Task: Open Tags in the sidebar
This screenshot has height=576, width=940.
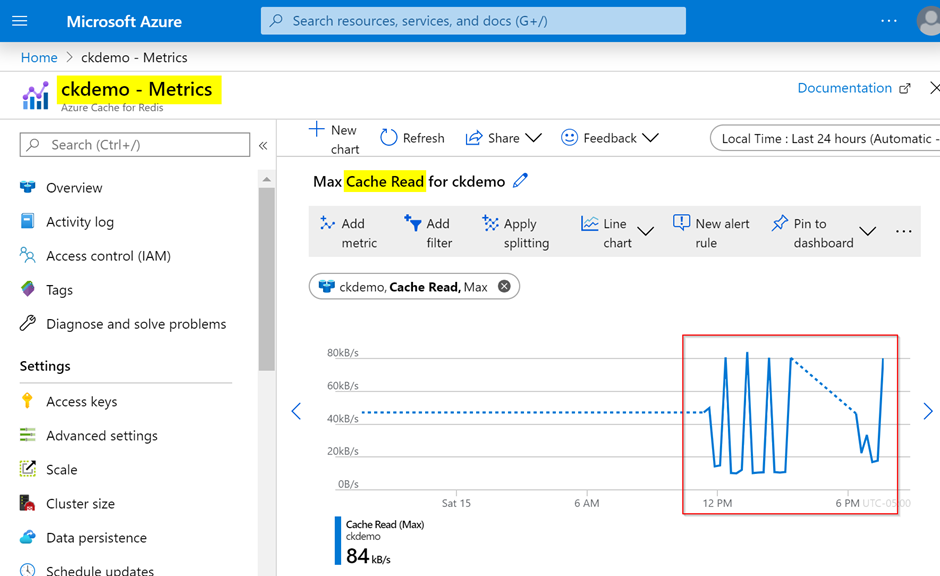Action: (59, 290)
